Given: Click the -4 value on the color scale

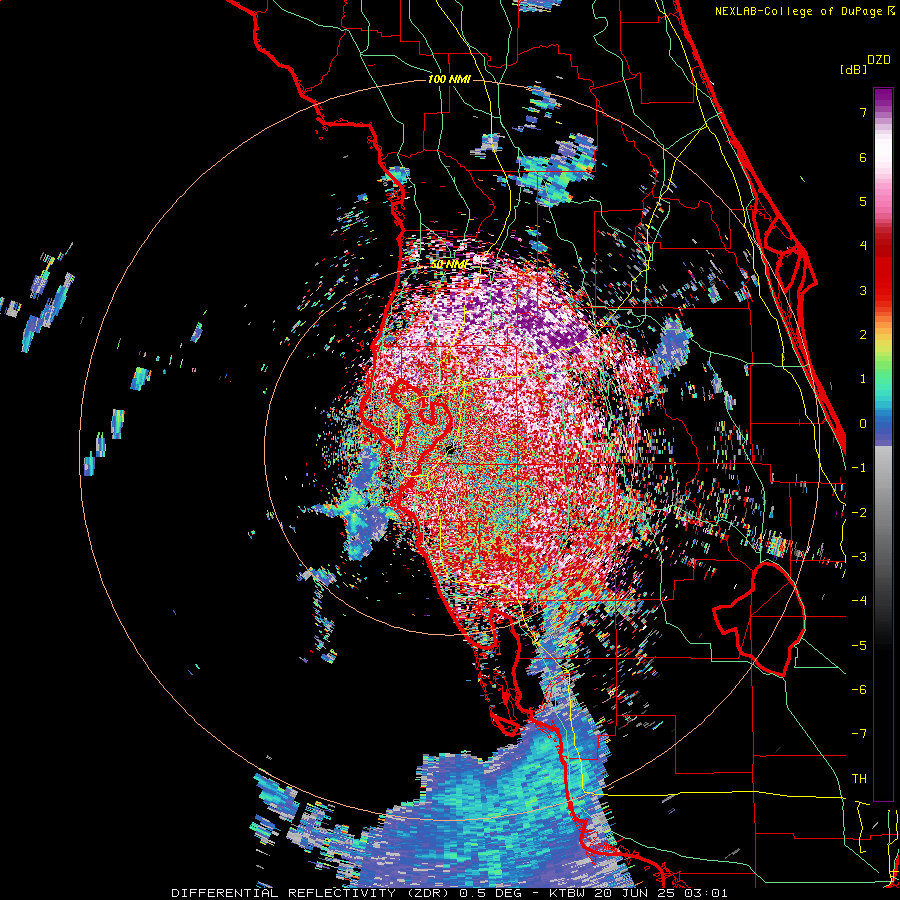Looking at the screenshot, I should [859, 601].
